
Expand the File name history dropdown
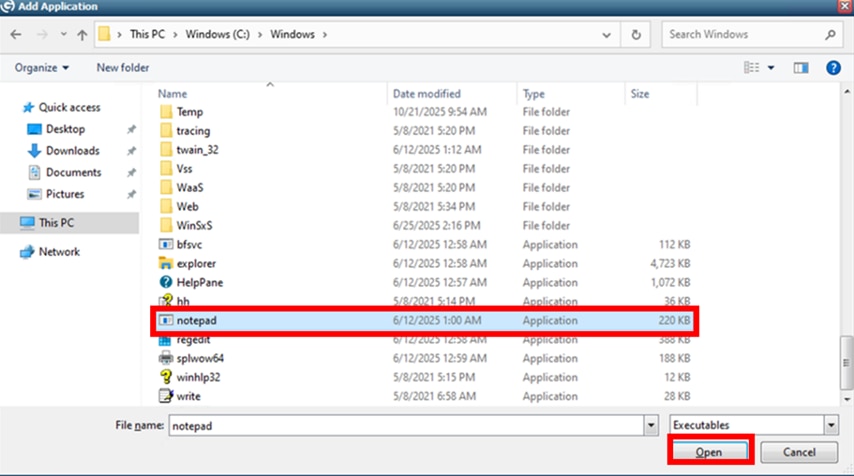click(x=649, y=426)
